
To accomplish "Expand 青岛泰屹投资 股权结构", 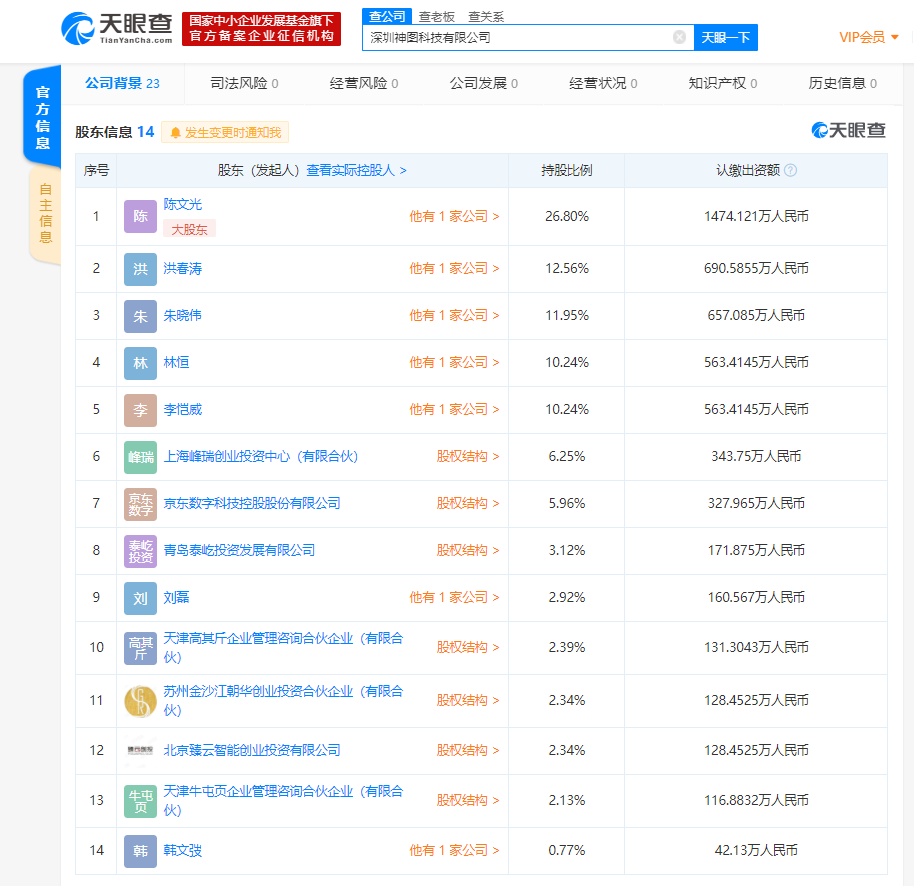I will tap(467, 550).
